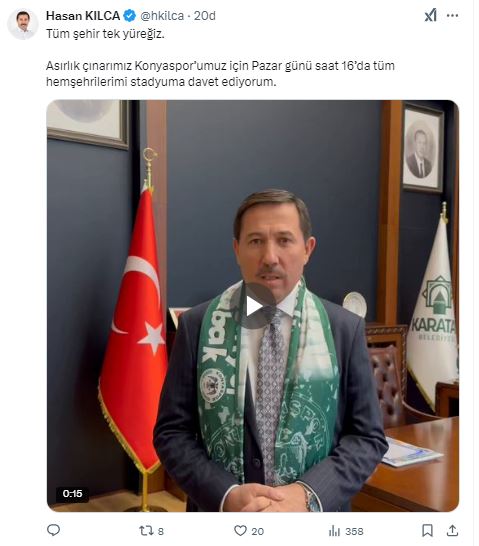Open analytics via bar chart icon
The image size is (479, 546).
(334, 531)
